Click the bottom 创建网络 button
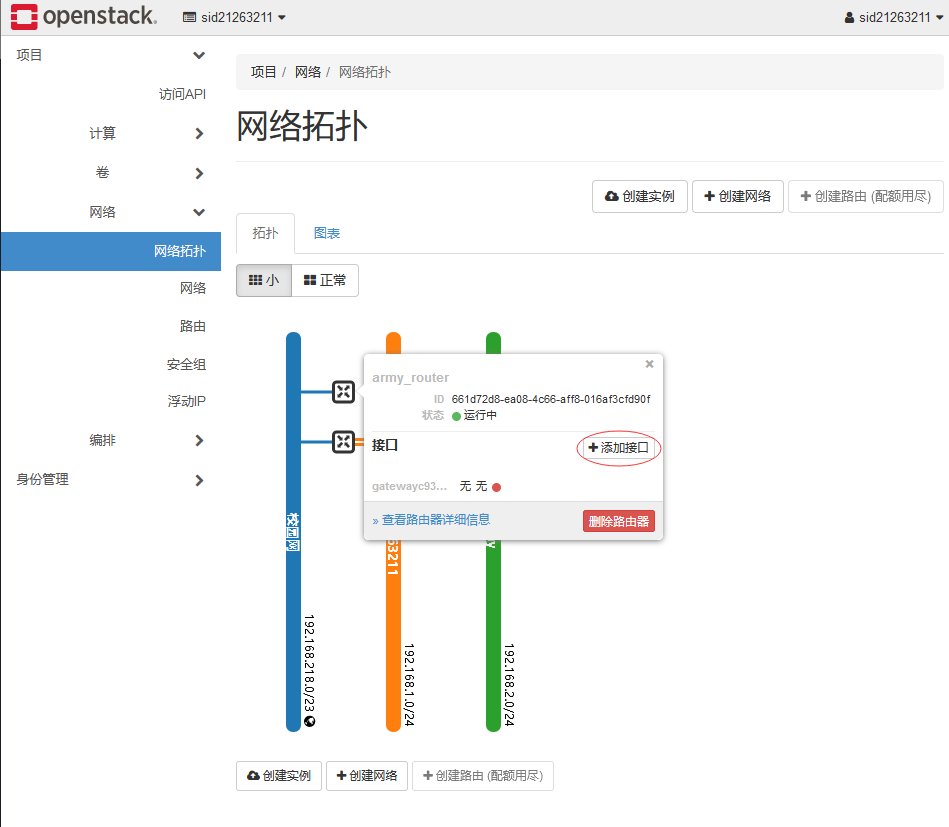 367,776
